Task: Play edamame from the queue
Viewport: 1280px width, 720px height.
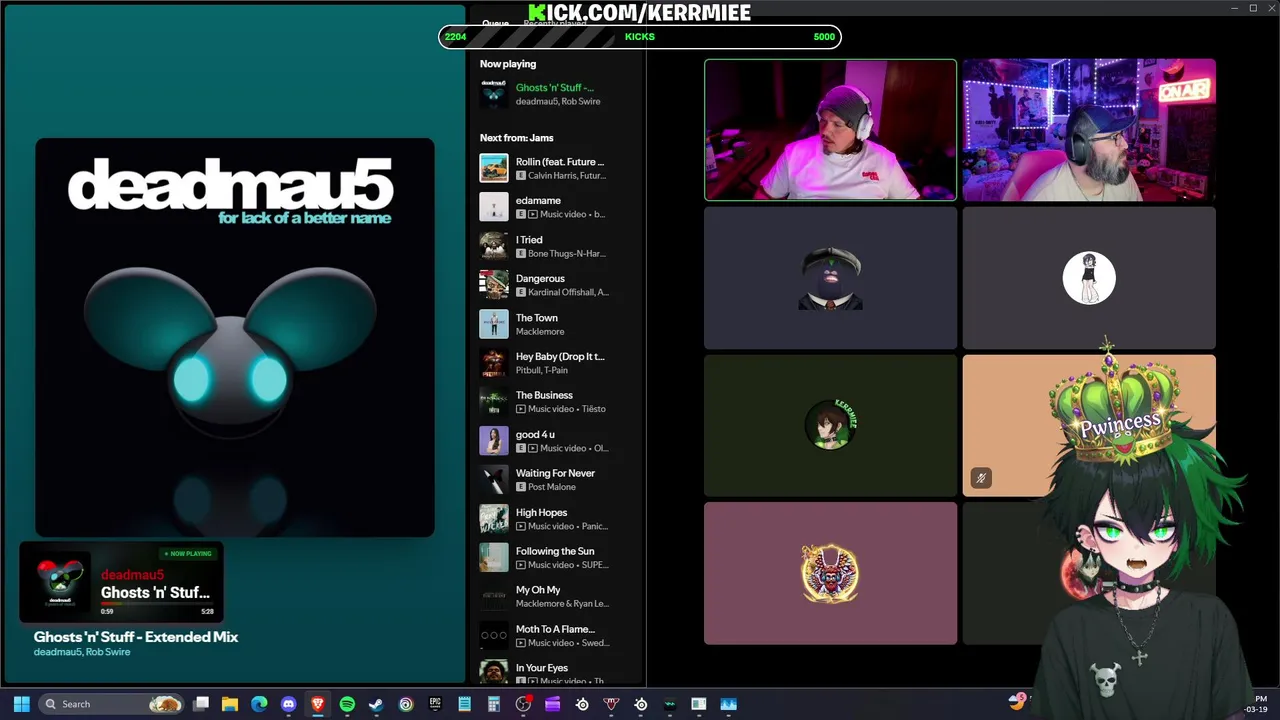Action: click(556, 207)
